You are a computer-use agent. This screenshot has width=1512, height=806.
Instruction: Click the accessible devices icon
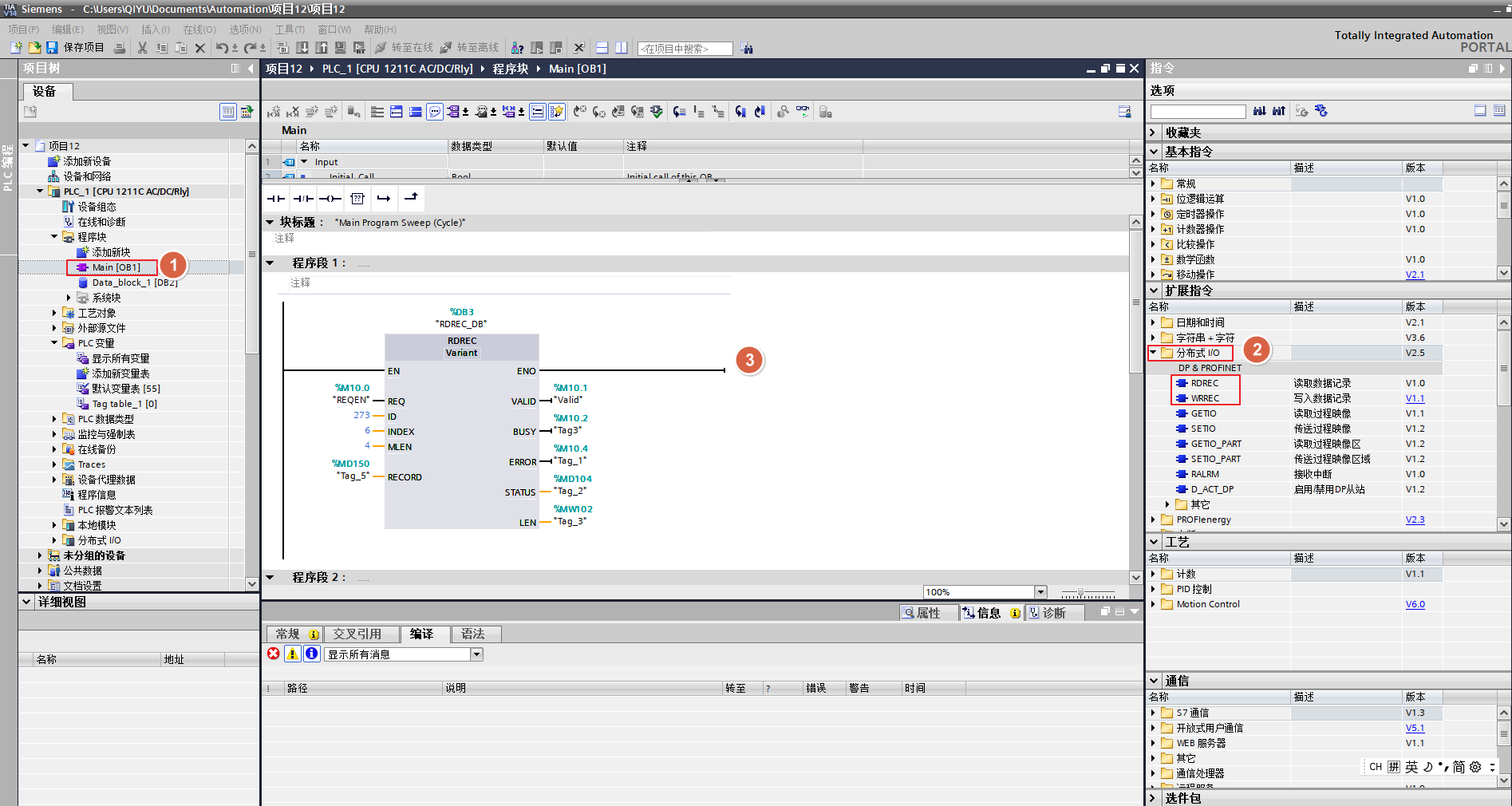click(517, 48)
